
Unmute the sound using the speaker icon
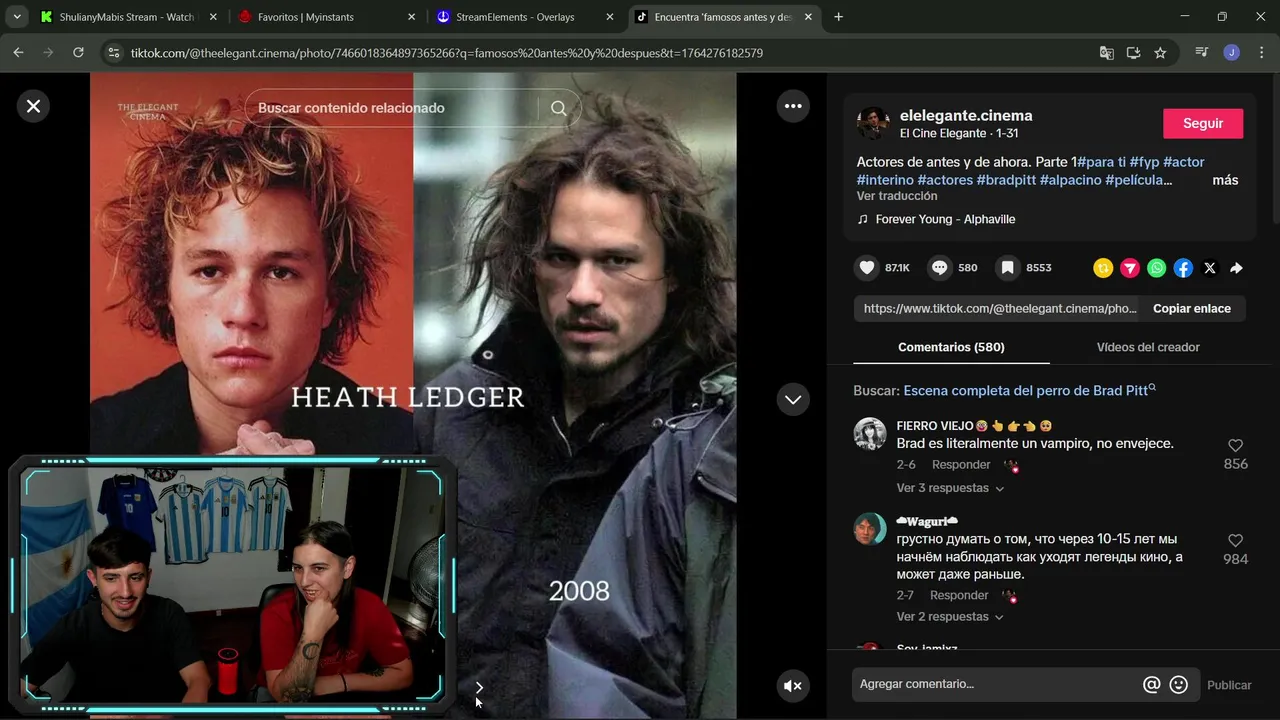pos(793,686)
